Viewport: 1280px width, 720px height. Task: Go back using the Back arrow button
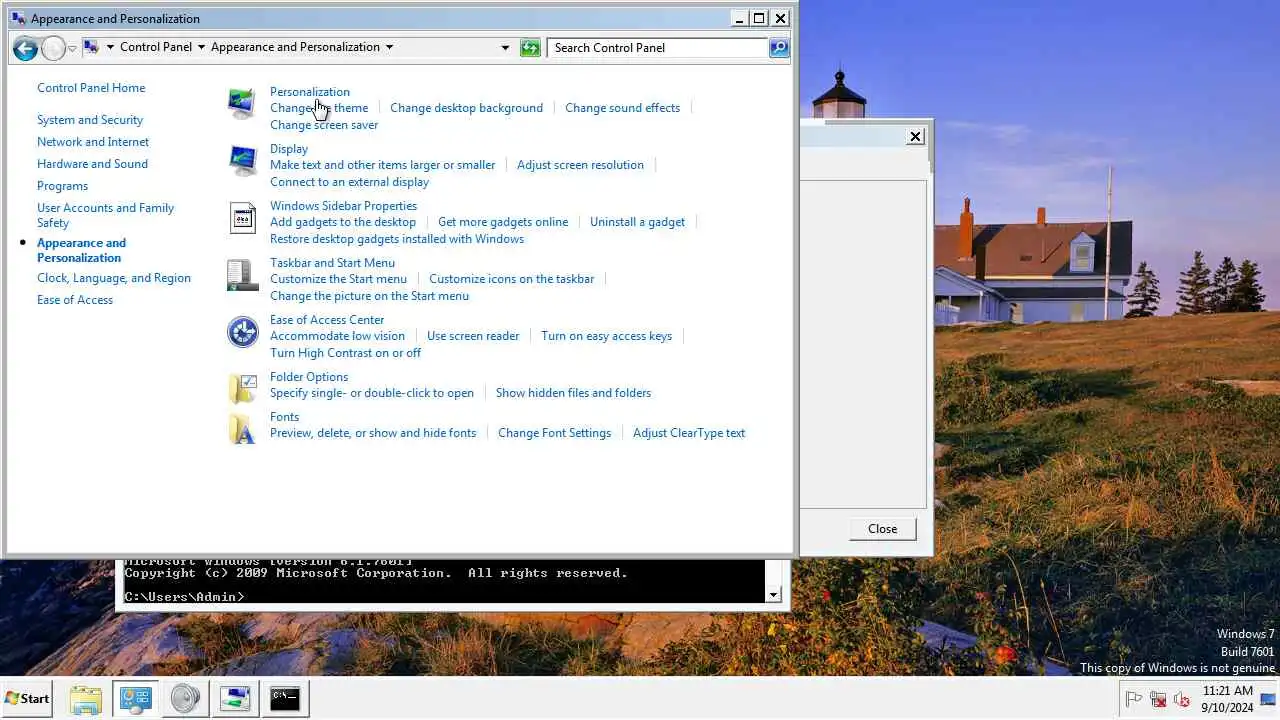coord(26,47)
